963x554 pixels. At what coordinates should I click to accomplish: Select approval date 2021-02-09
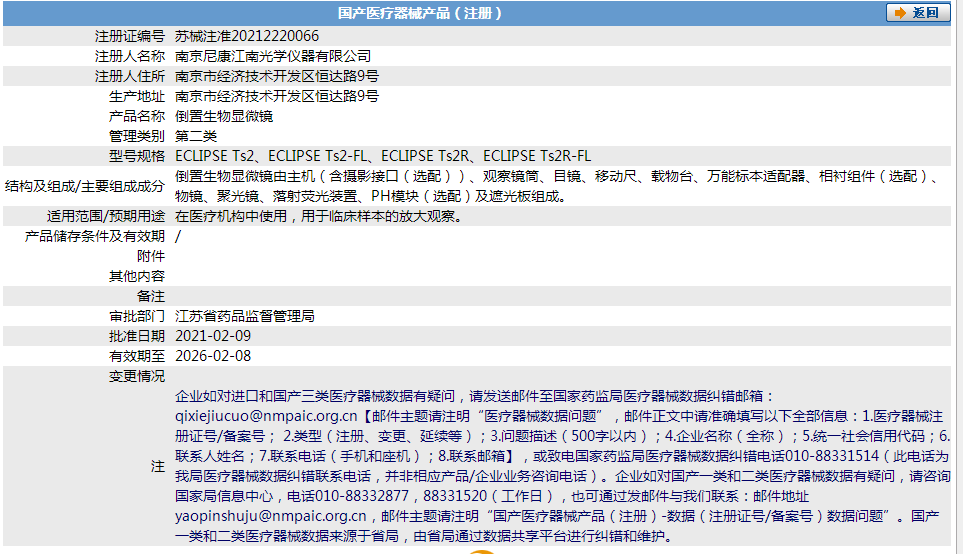click(212, 336)
